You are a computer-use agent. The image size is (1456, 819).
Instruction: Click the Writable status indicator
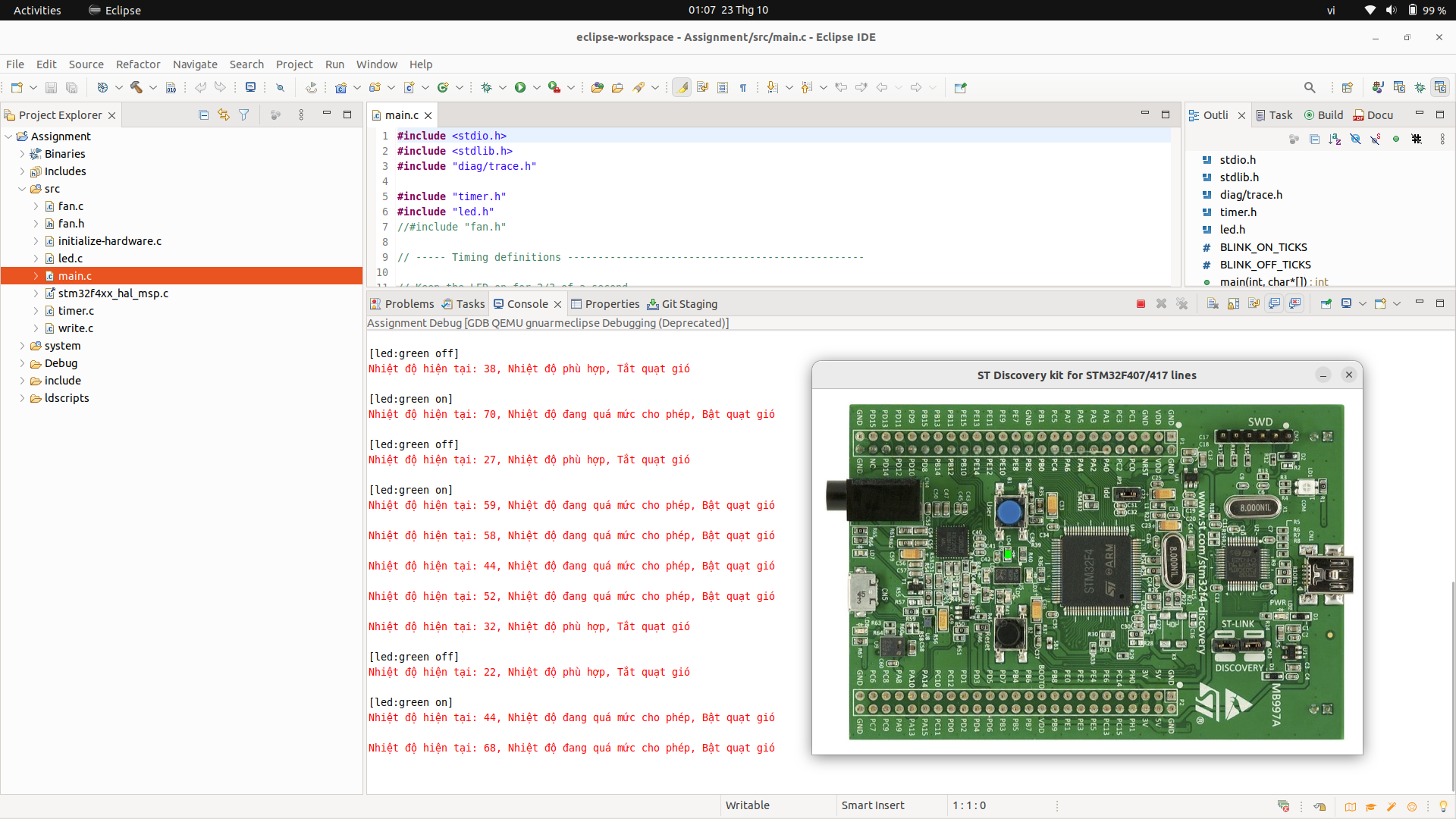point(748,805)
